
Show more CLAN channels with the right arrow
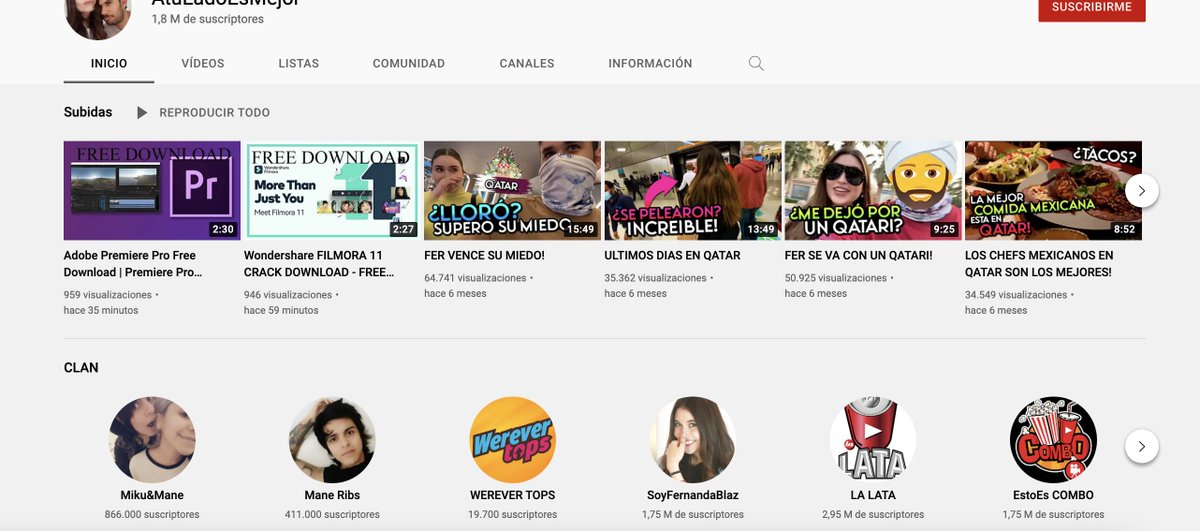pyautogui.click(x=1142, y=446)
